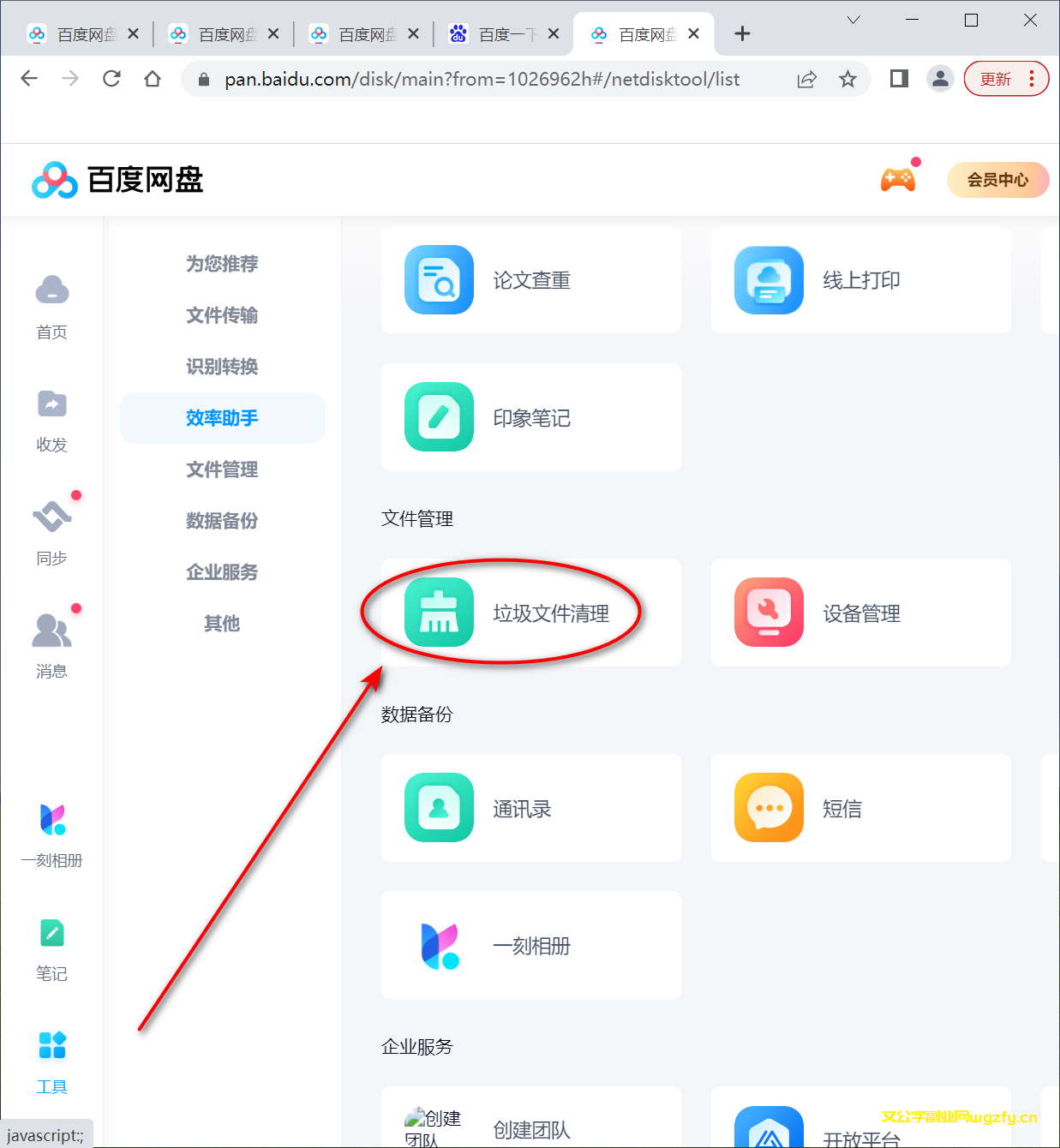Navigate back with the back arrow
This screenshot has width=1060, height=1148.
[29, 79]
